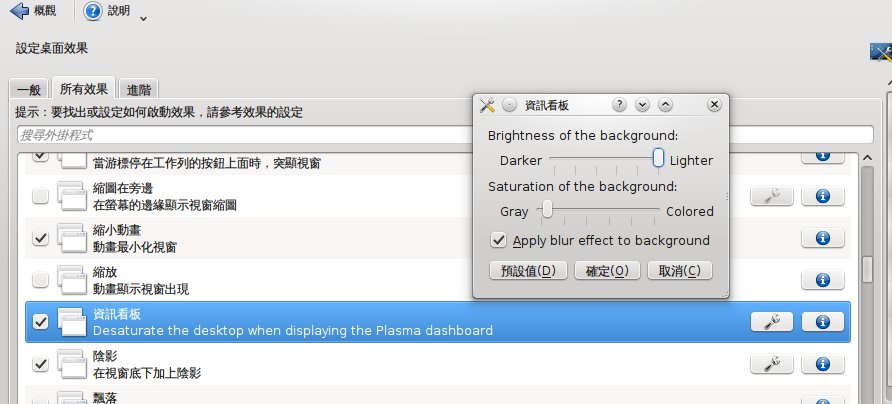Screen dimensions: 892x404
Task: Click the 預設值(D) defaults button
Action: (528, 270)
